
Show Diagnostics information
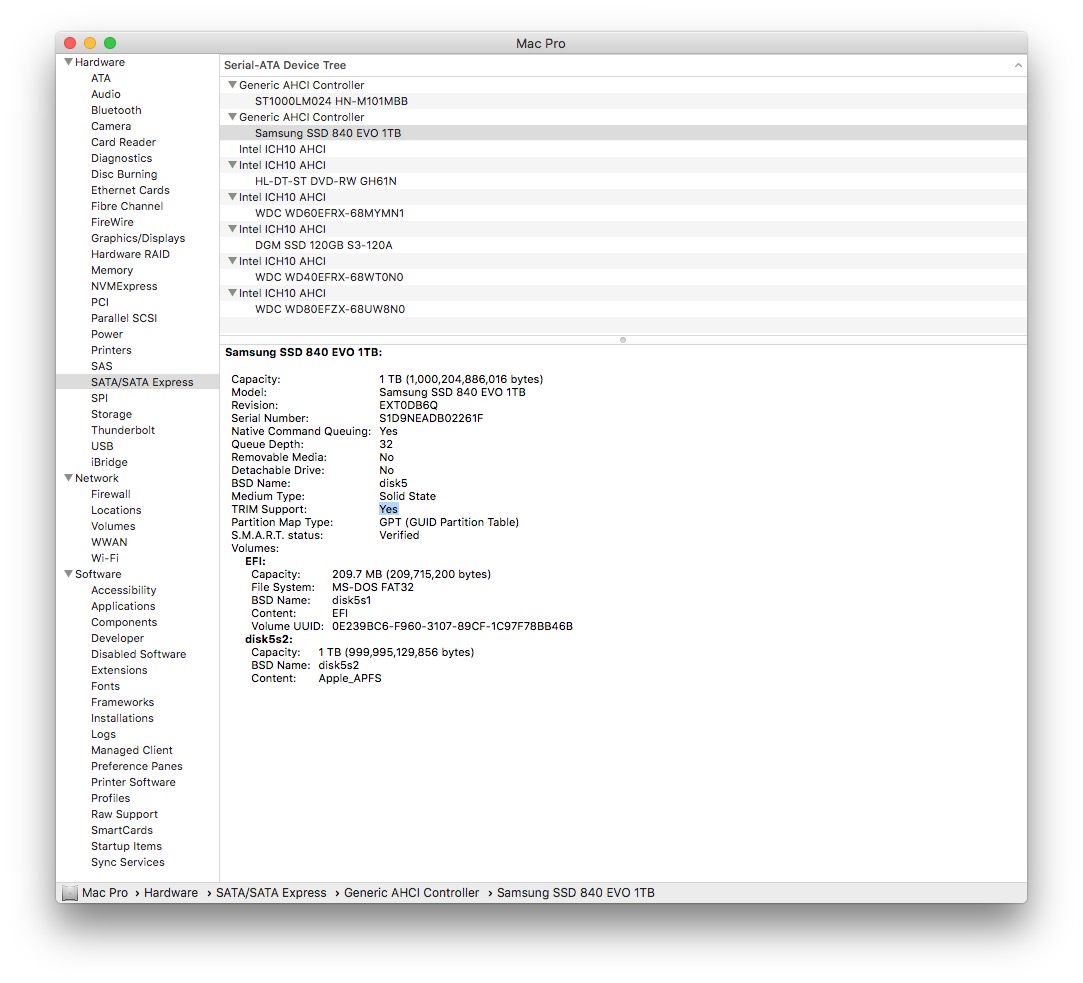pyautogui.click(x=122, y=158)
